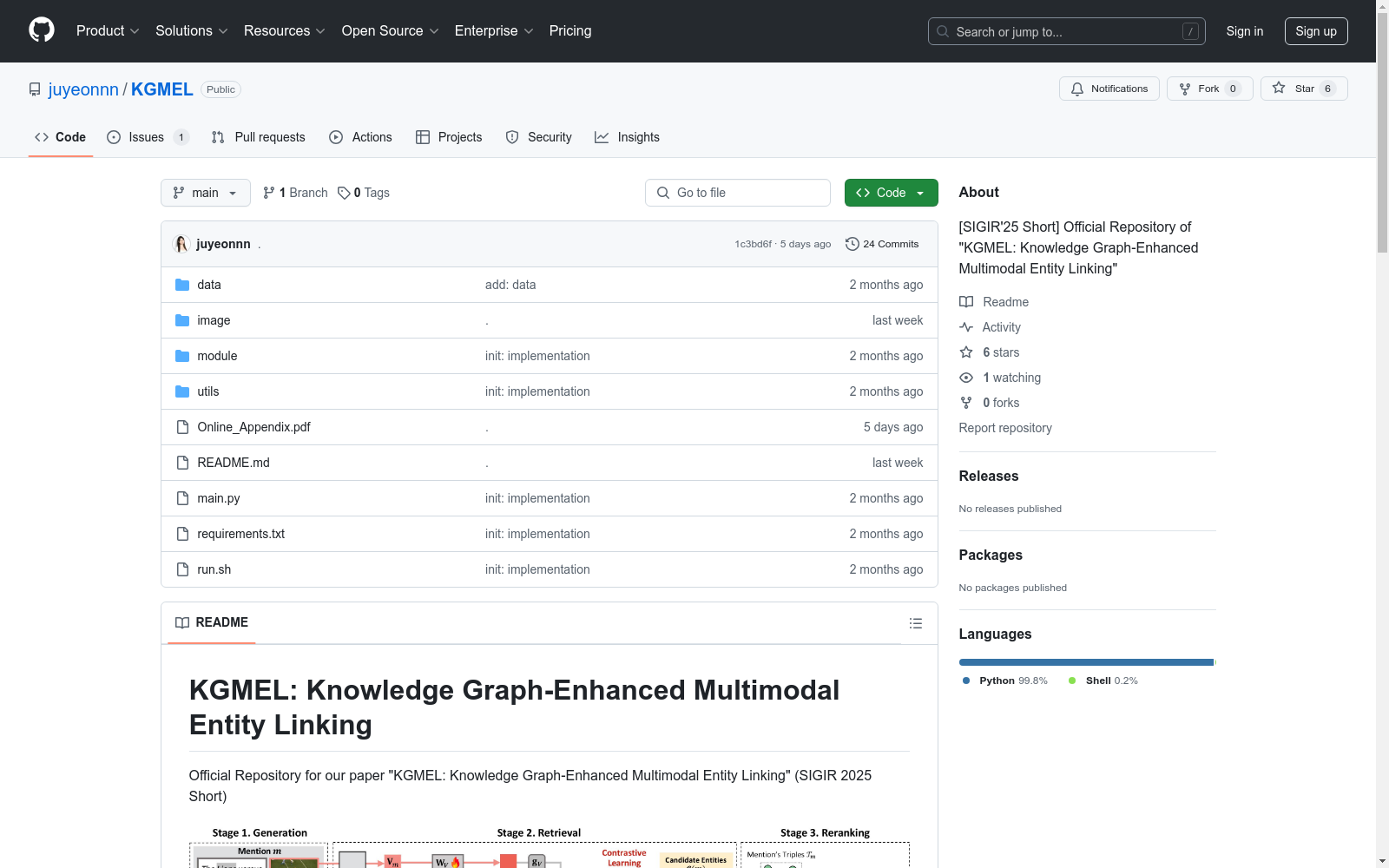Open the Packages section heading
Image resolution: width=1389 pixels, height=868 pixels.
991,555
